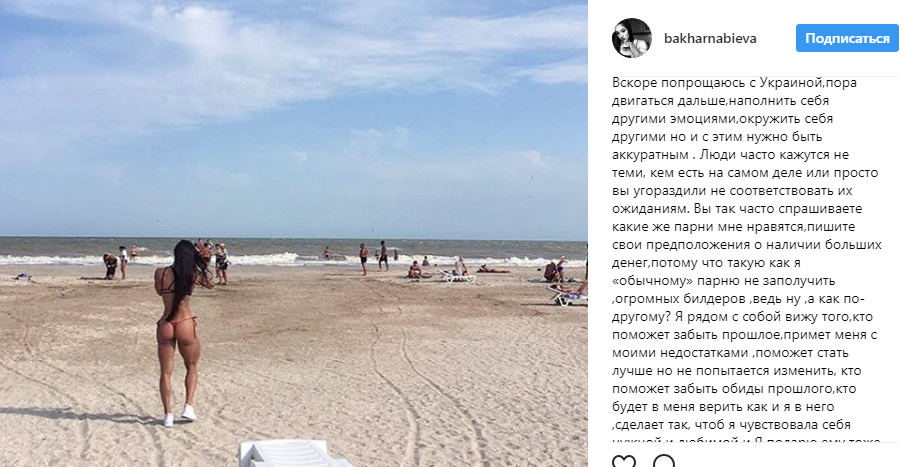This screenshot has height=467, width=903.
Task: Open comments with the speech bubble icon
Action: pos(663,462)
